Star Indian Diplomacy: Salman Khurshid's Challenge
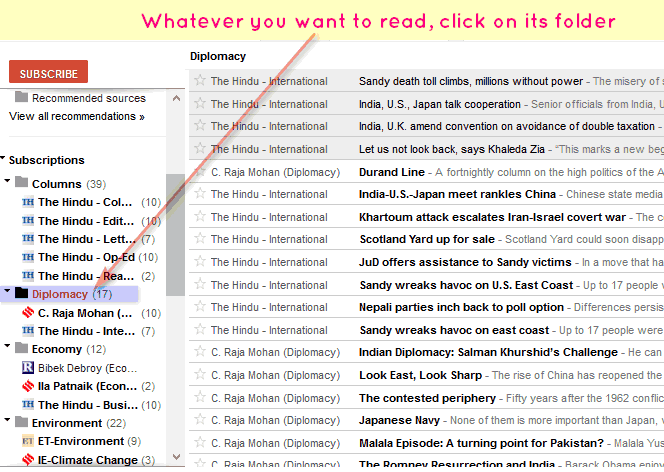The width and height of the screenshot is (664, 472). click(x=200, y=351)
